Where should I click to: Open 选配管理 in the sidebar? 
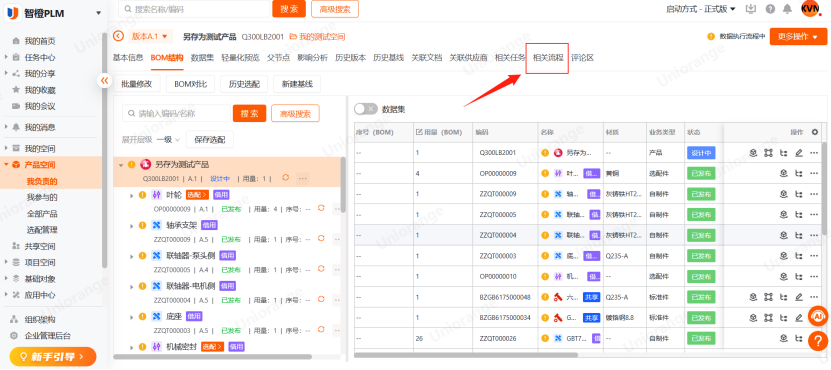pyautogui.click(x=42, y=230)
